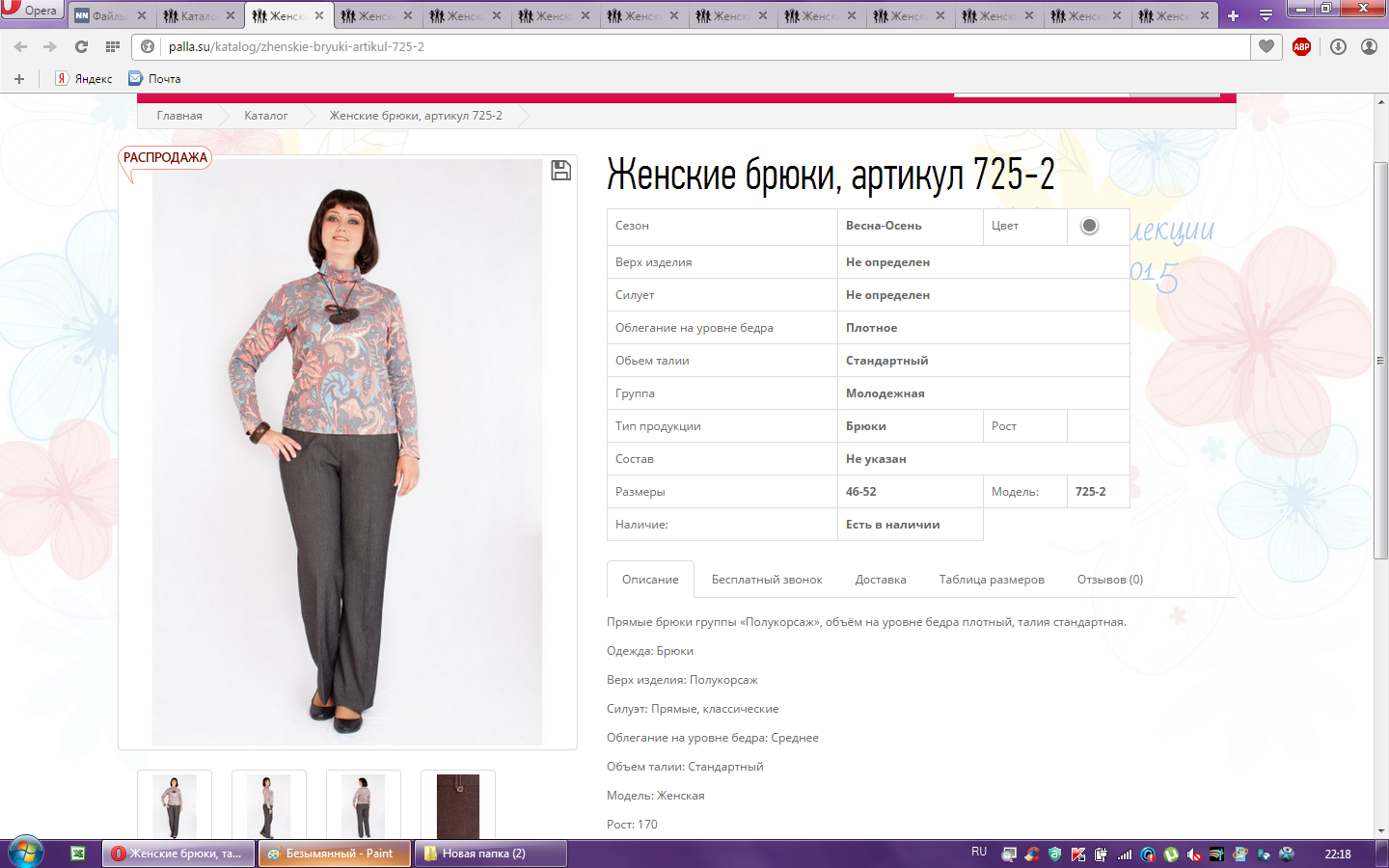Open the Таблица размеров tab
Viewport: 1389px width, 868px height.
pos(991,580)
